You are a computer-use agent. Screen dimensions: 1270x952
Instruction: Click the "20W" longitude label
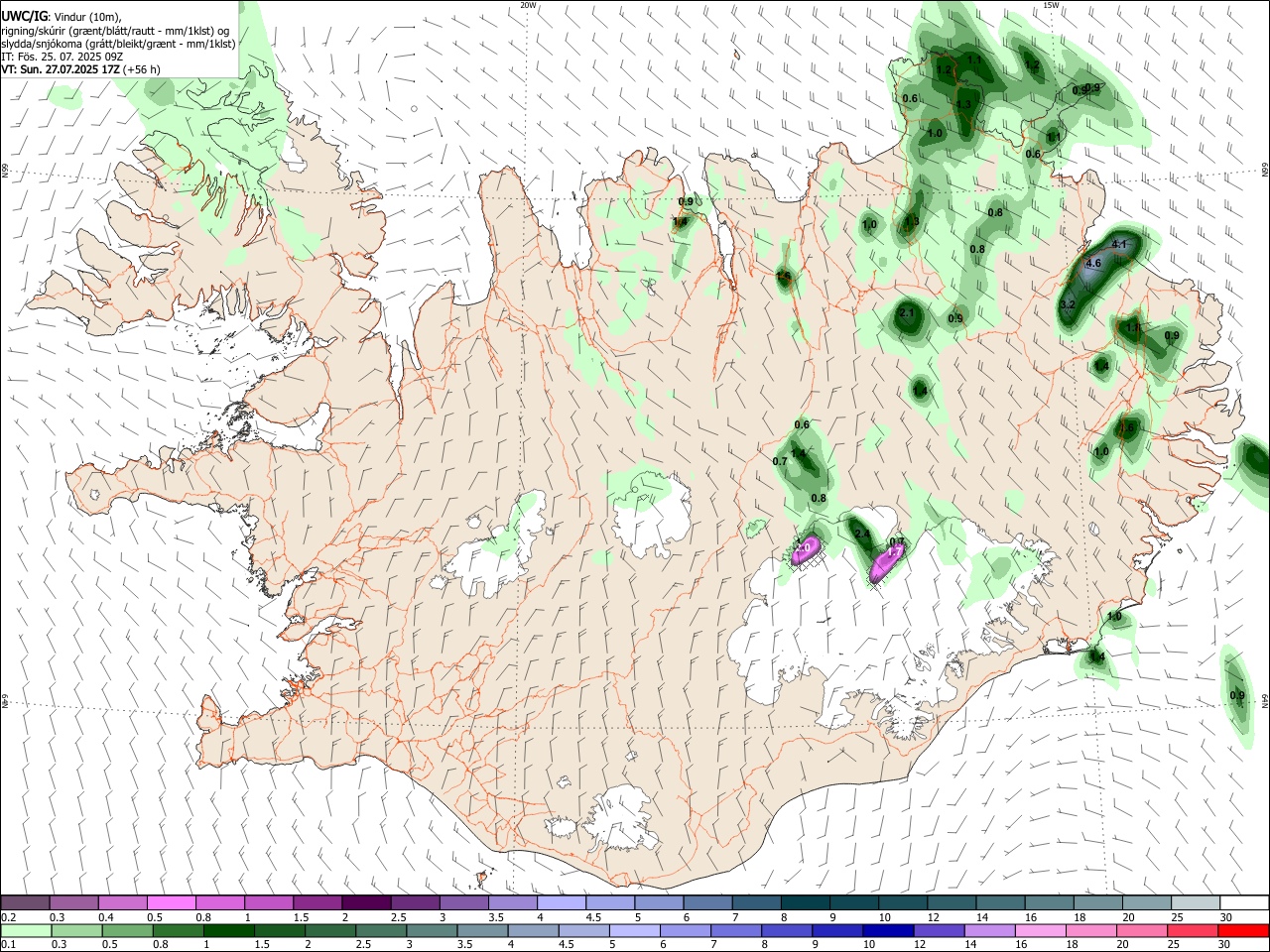point(528,5)
